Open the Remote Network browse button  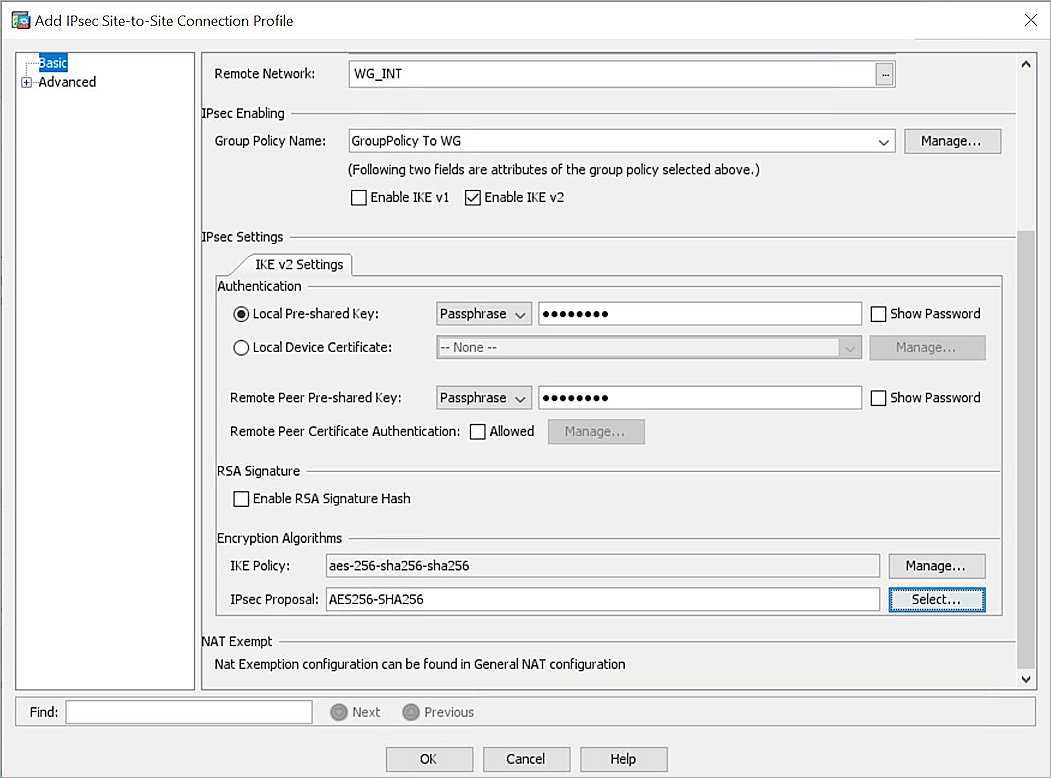[x=886, y=73]
